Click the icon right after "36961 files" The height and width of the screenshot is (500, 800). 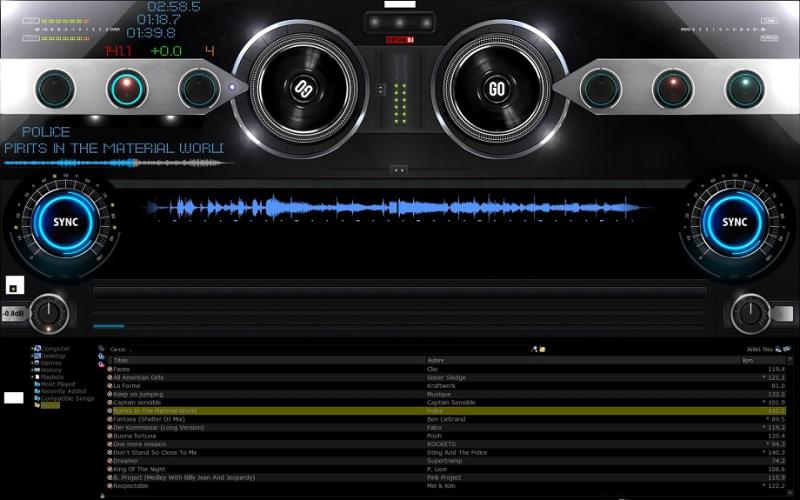tap(778, 349)
